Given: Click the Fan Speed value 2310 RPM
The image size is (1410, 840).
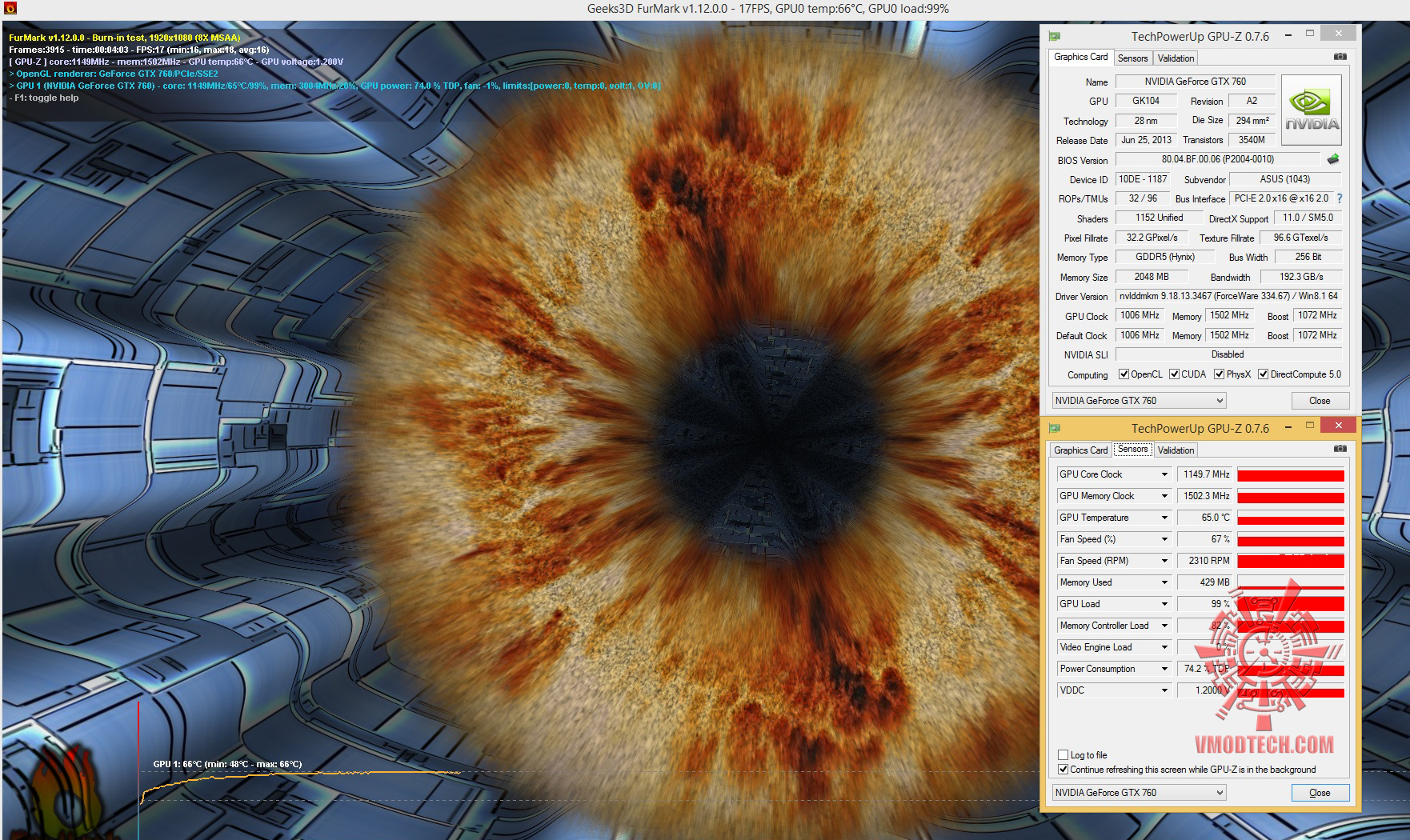Looking at the screenshot, I should coord(1204,561).
